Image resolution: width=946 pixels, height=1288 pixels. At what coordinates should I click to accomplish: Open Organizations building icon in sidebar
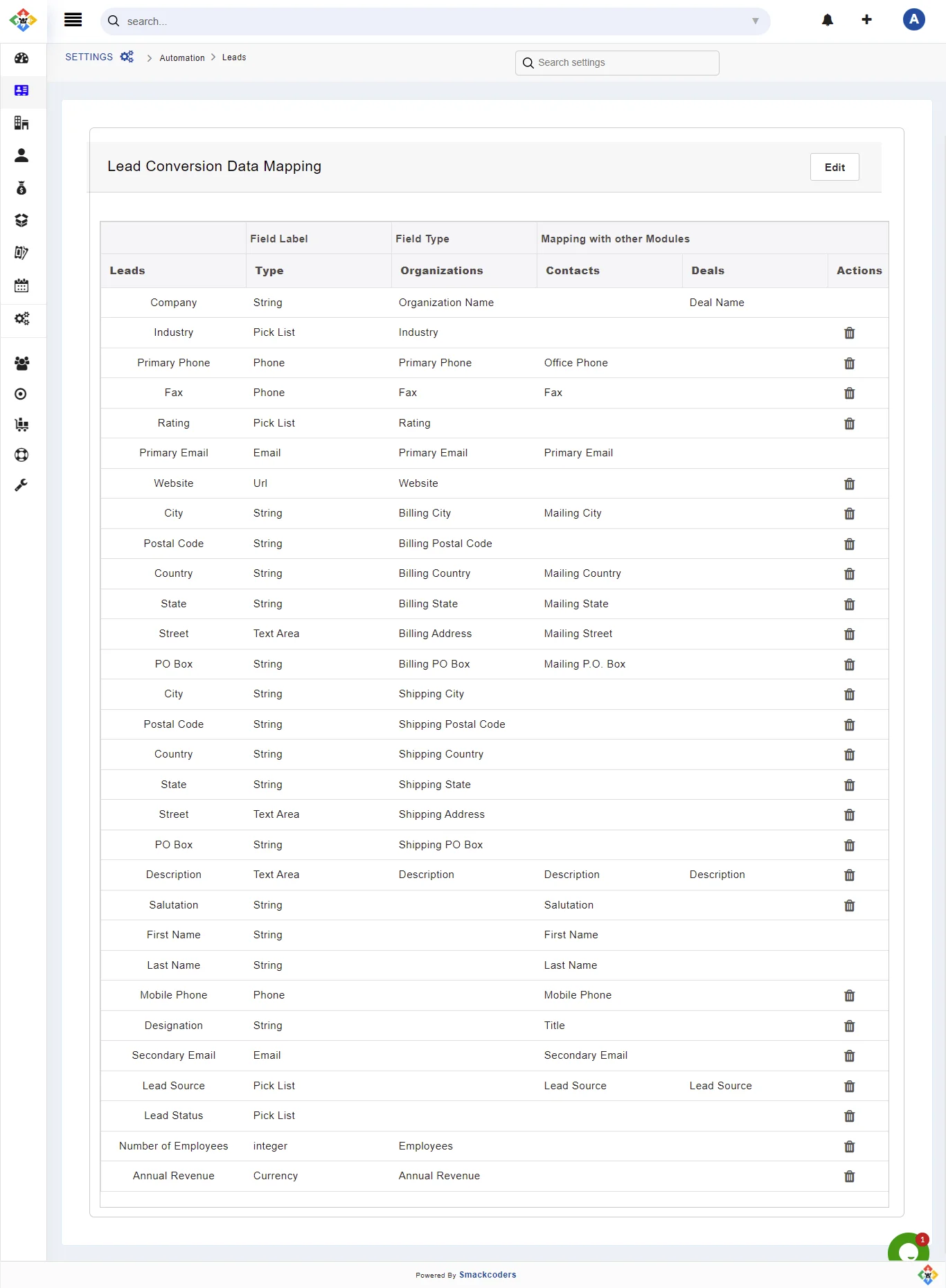coord(21,123)
